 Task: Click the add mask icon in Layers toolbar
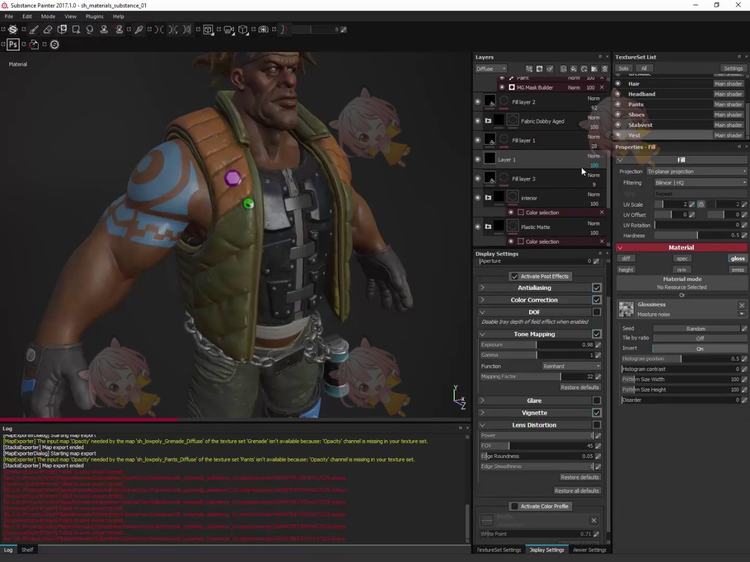(540, 69)
